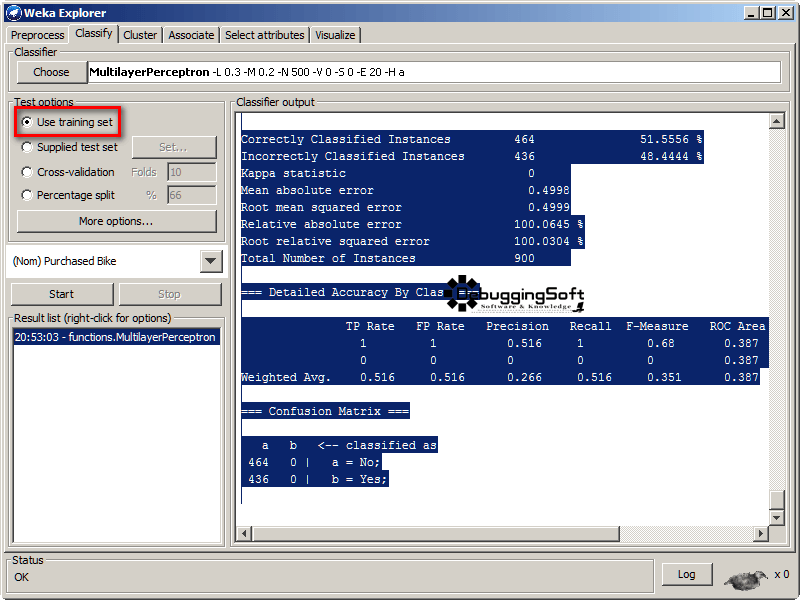Click the horizontal scroll left arrow

[x=244, y=534]
